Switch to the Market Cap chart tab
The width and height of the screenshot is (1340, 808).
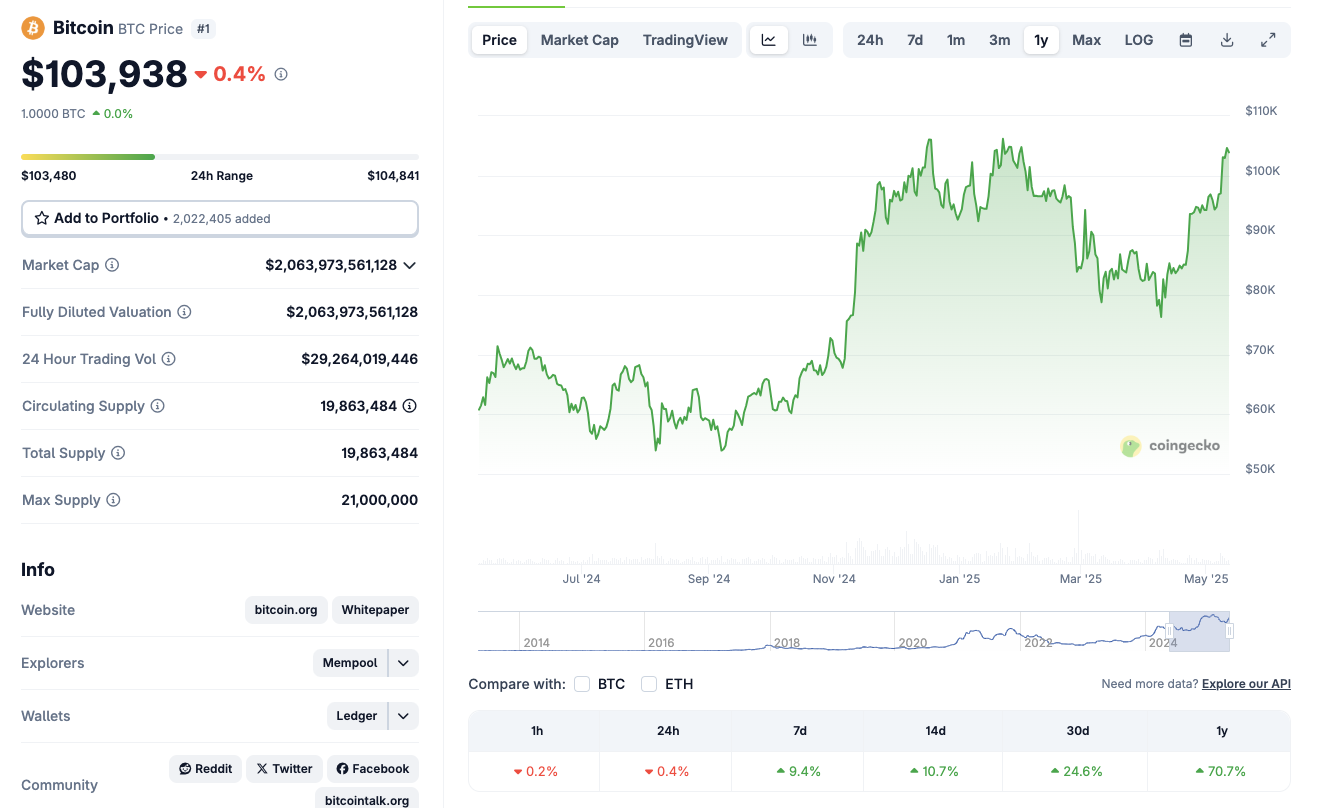pyautogui.click(x=580, y=40)
